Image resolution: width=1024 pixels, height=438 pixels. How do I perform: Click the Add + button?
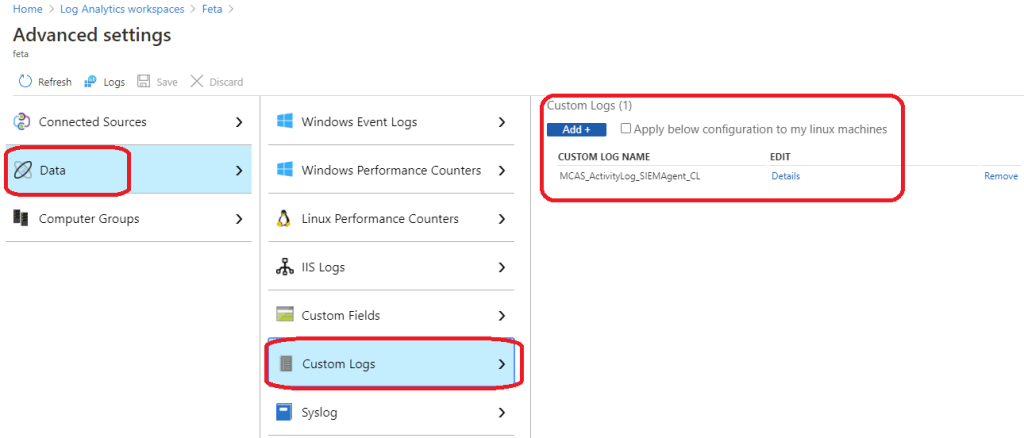[x=576, y=130]
